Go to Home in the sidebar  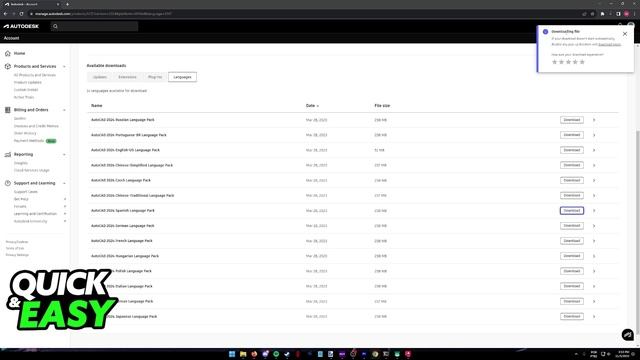click(19, 53)
